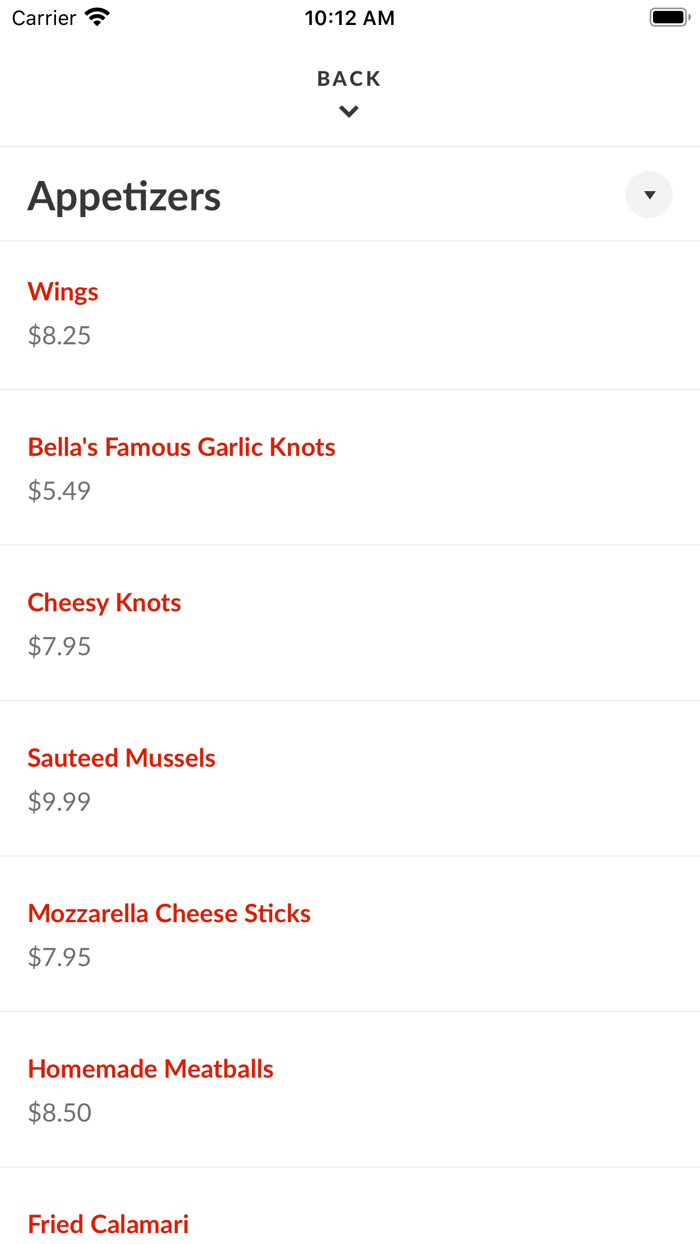Open Fried Calamari

pyautogui.click(x=108, y=1223)
